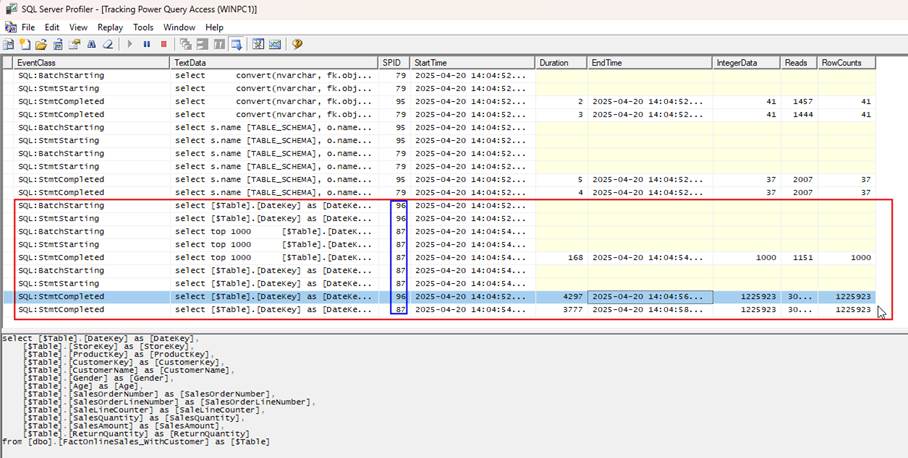
Task: Open the Edit menu
Action: point(52,27)
